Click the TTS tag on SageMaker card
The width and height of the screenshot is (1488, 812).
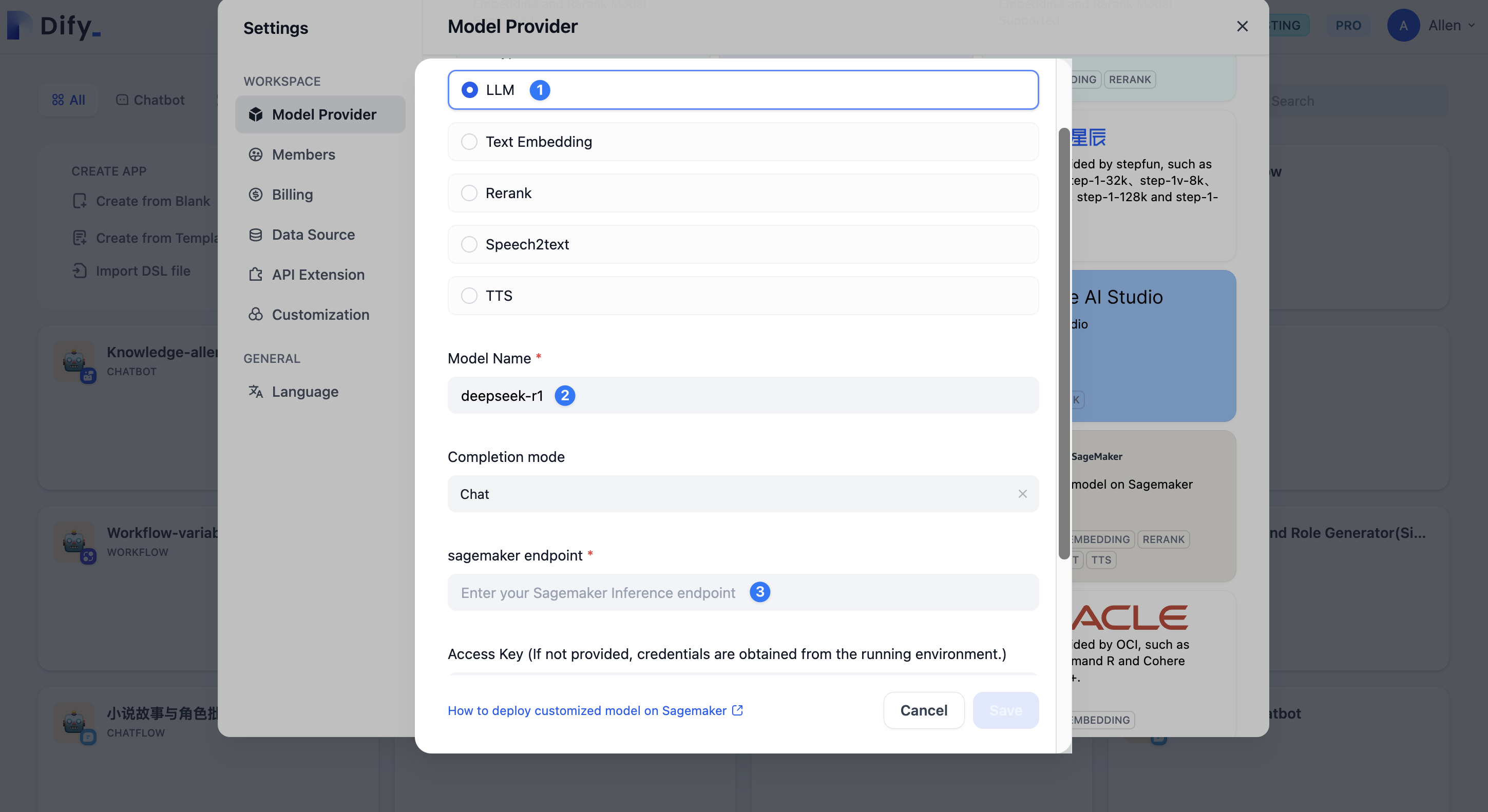tap(1101, 560)
